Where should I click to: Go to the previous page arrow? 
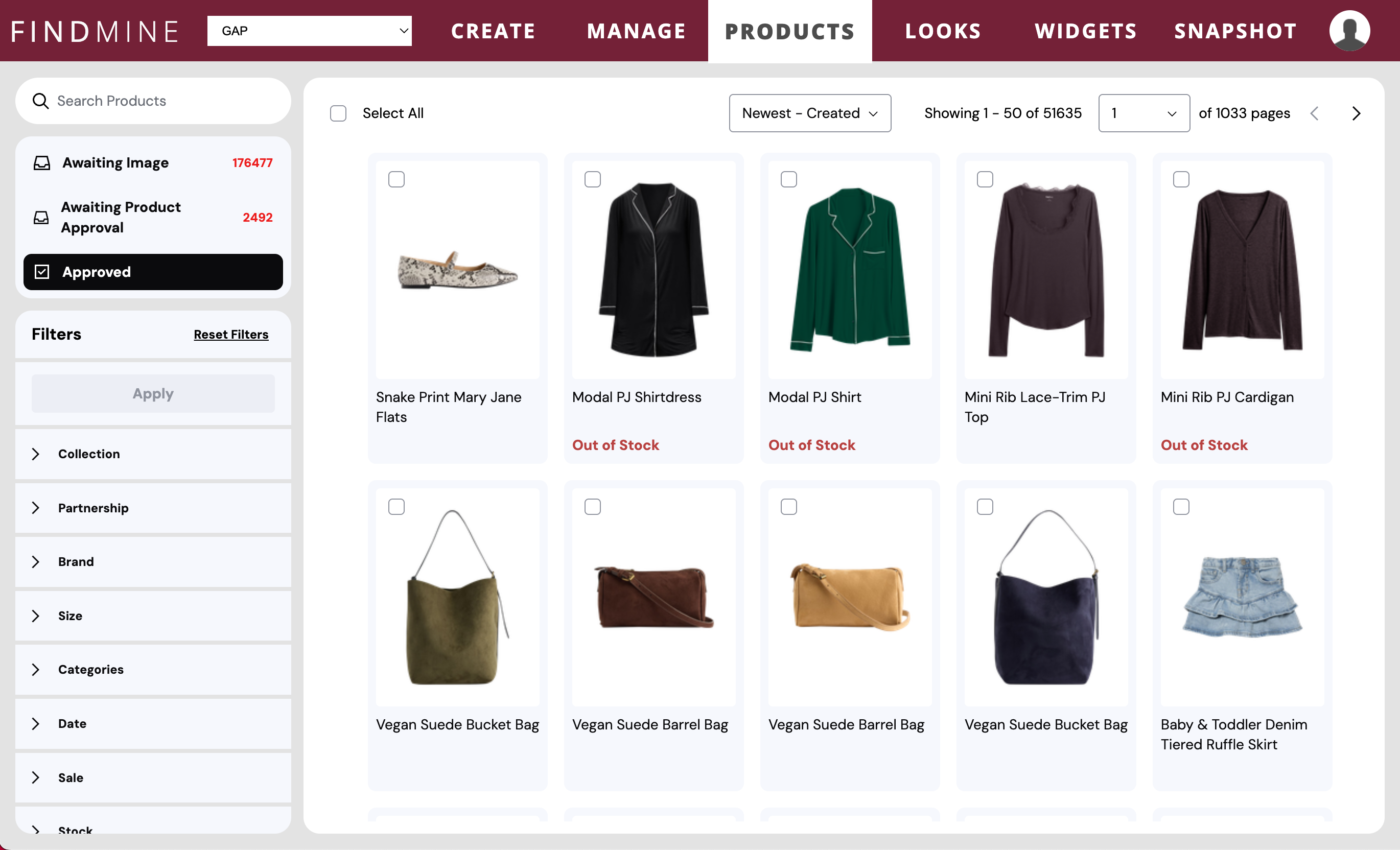pos(1314,113)
